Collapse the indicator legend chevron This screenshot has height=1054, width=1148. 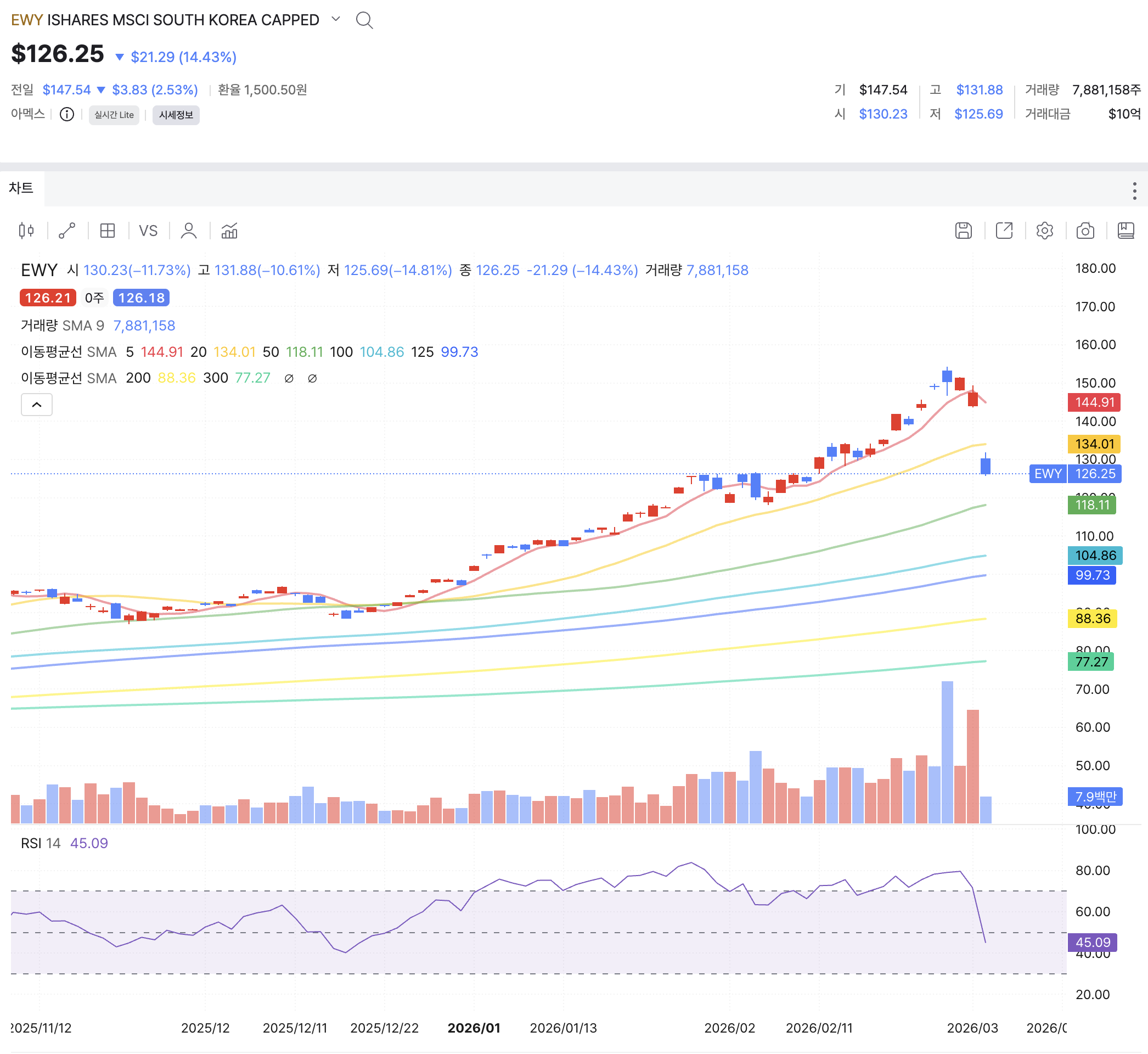tap(37, 405)
